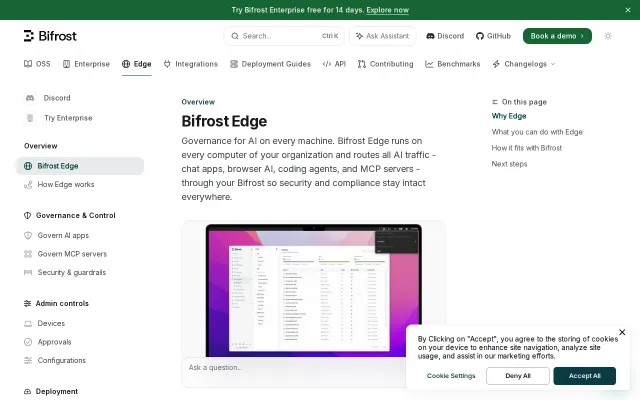Select the Edge tab
640x400 pixels.
pyautogui.click(x=136, y=64)
